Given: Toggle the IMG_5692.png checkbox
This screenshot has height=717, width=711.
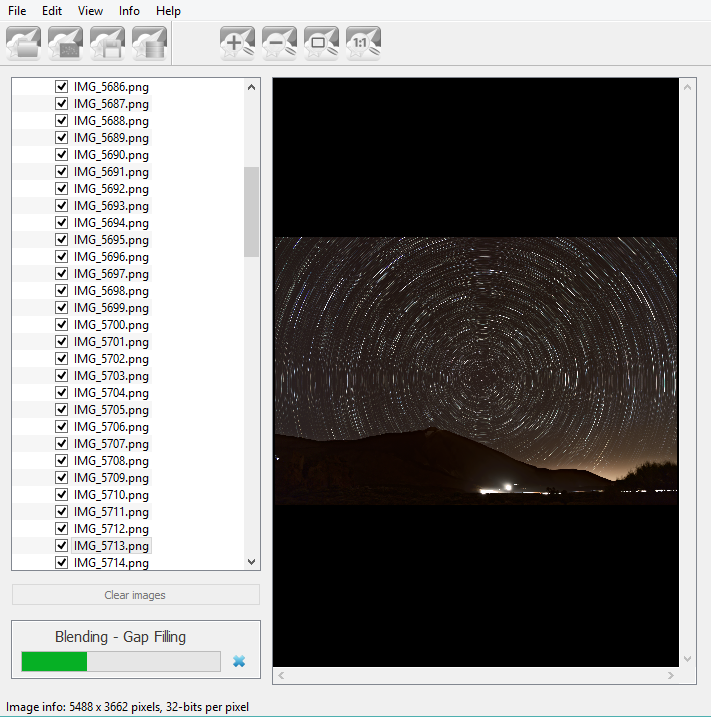Looking at the screenshot, I should [x=62, y=188].
